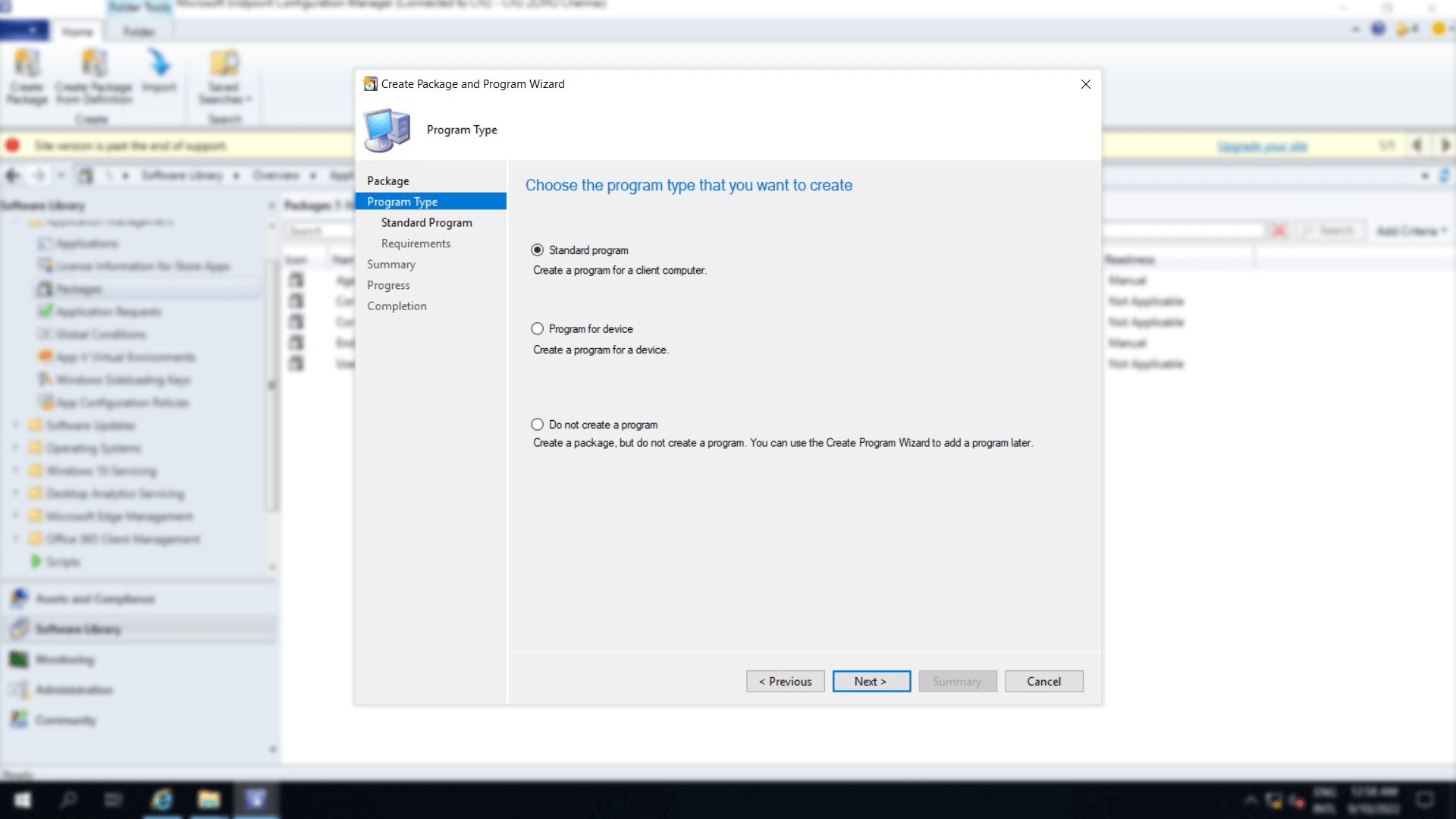Switch to the Home ribbon tab

[78, 31]
